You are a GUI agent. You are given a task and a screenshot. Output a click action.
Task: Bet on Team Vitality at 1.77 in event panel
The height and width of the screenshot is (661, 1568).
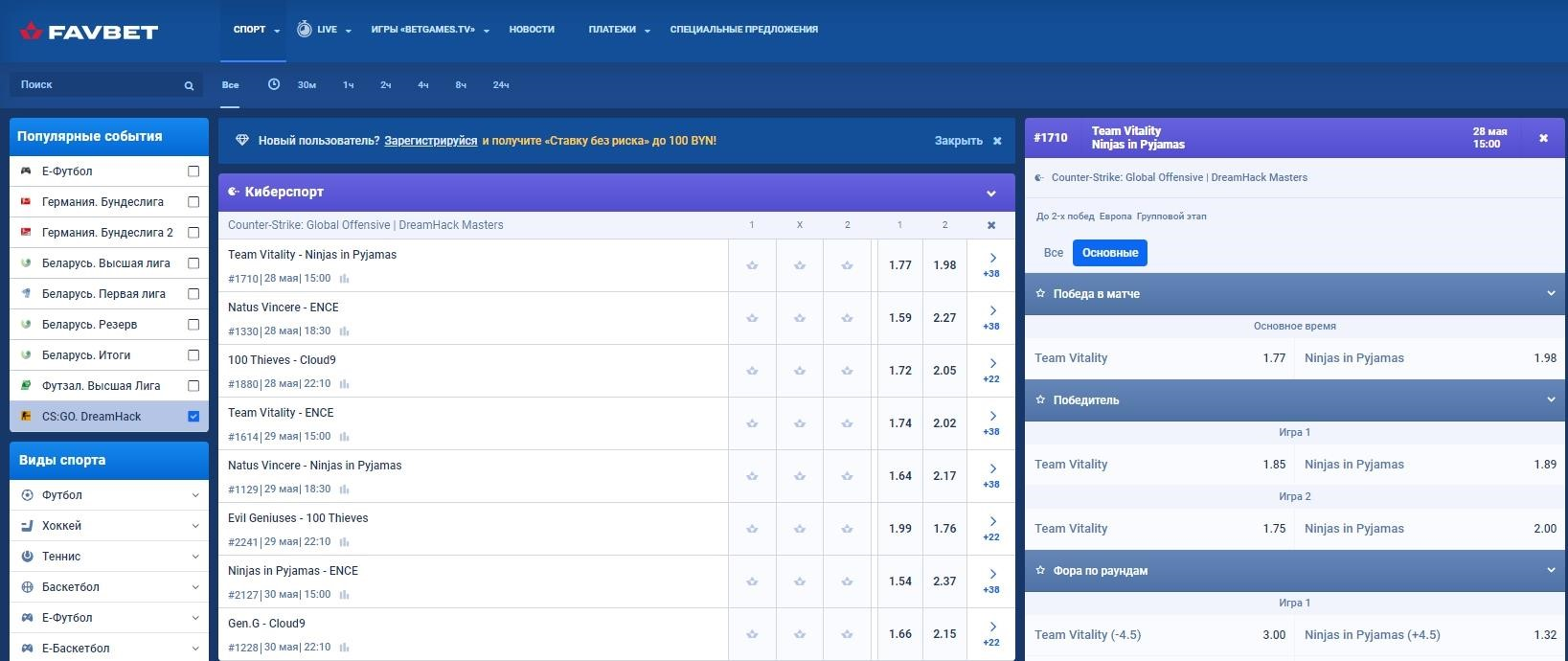tap(1160, 358)
